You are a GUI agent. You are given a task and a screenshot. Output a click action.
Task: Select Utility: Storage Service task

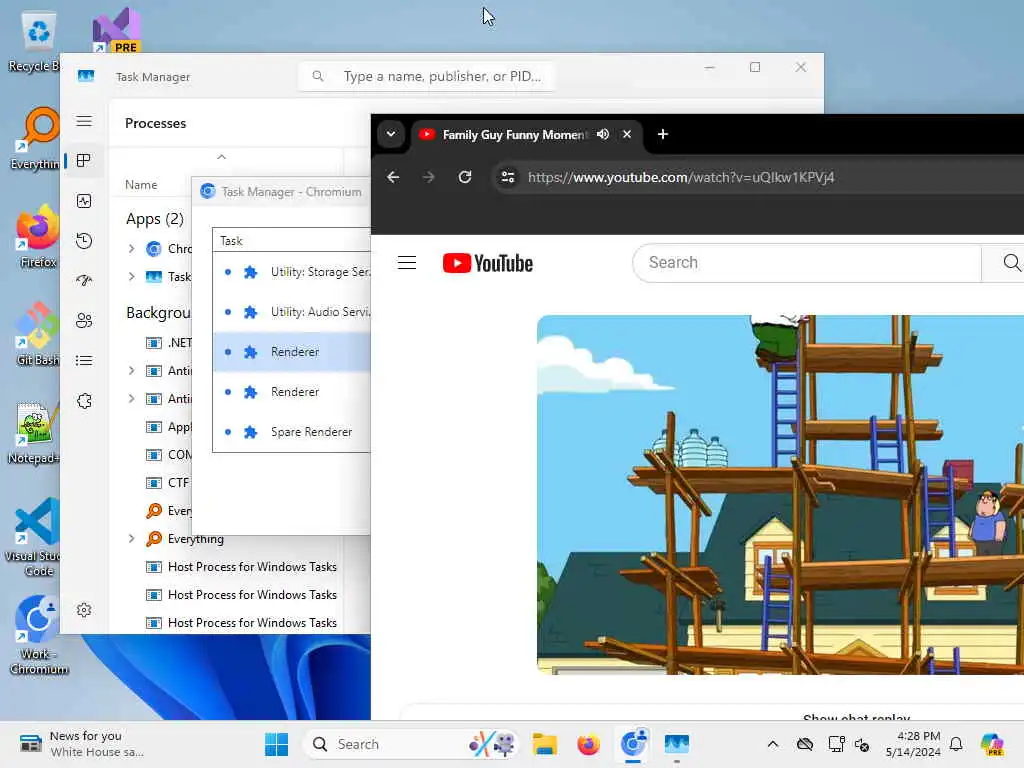pos(292,272)
